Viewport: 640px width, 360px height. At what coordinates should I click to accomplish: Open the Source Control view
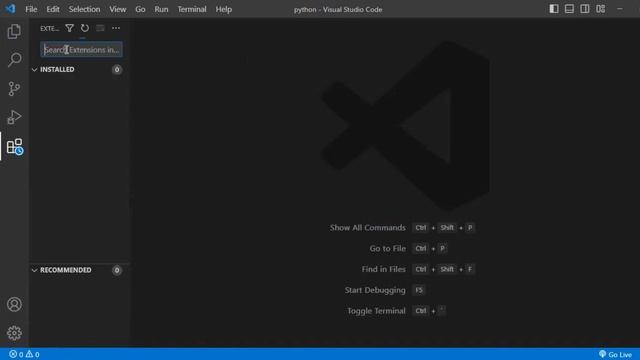tap(14, 89)
